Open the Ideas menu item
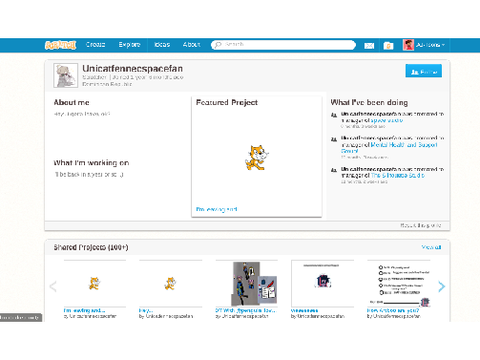The height and width of the screenshot is (360, 480). point(162,45)
